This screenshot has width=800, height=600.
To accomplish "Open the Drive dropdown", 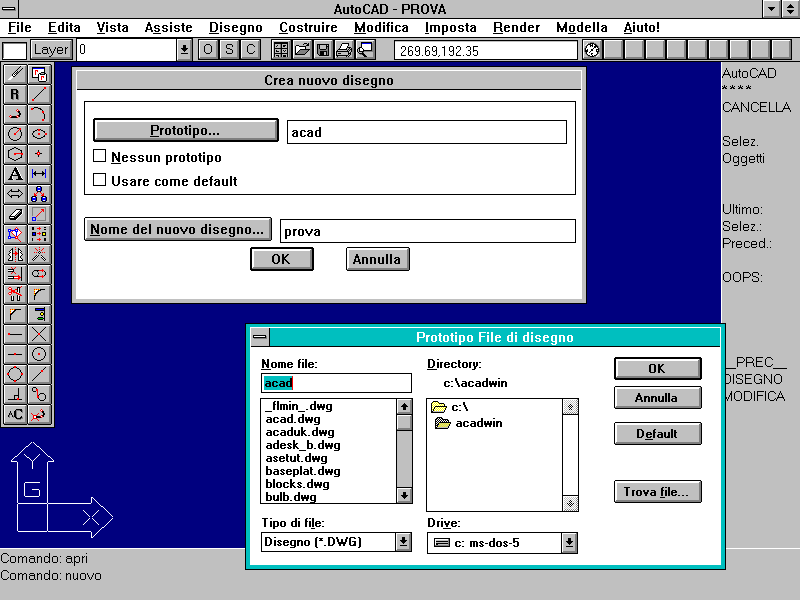I will pyautogui.click(x=569, y=543).
